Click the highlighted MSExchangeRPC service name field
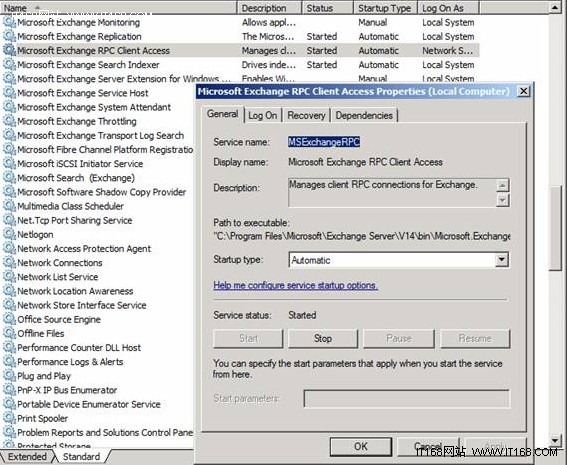 pos(324,142)
